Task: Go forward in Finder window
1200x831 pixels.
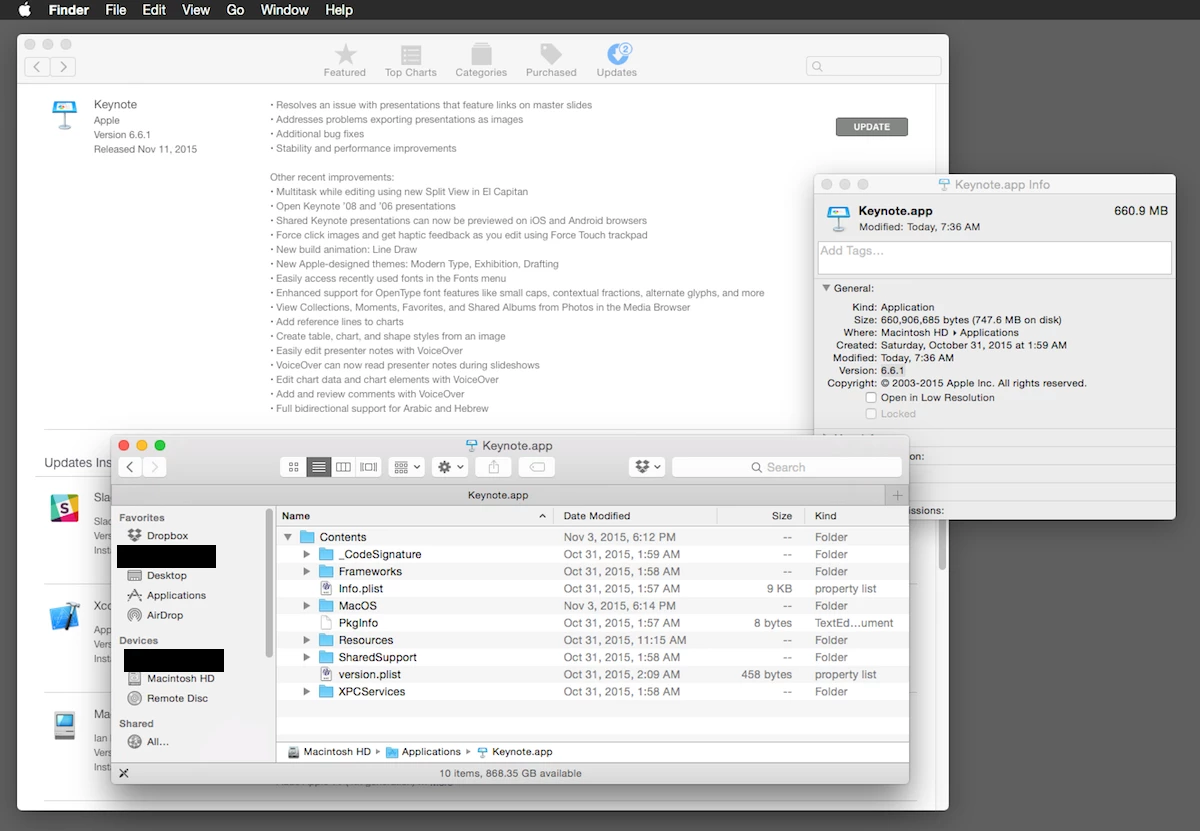Action: coord(154,467)
